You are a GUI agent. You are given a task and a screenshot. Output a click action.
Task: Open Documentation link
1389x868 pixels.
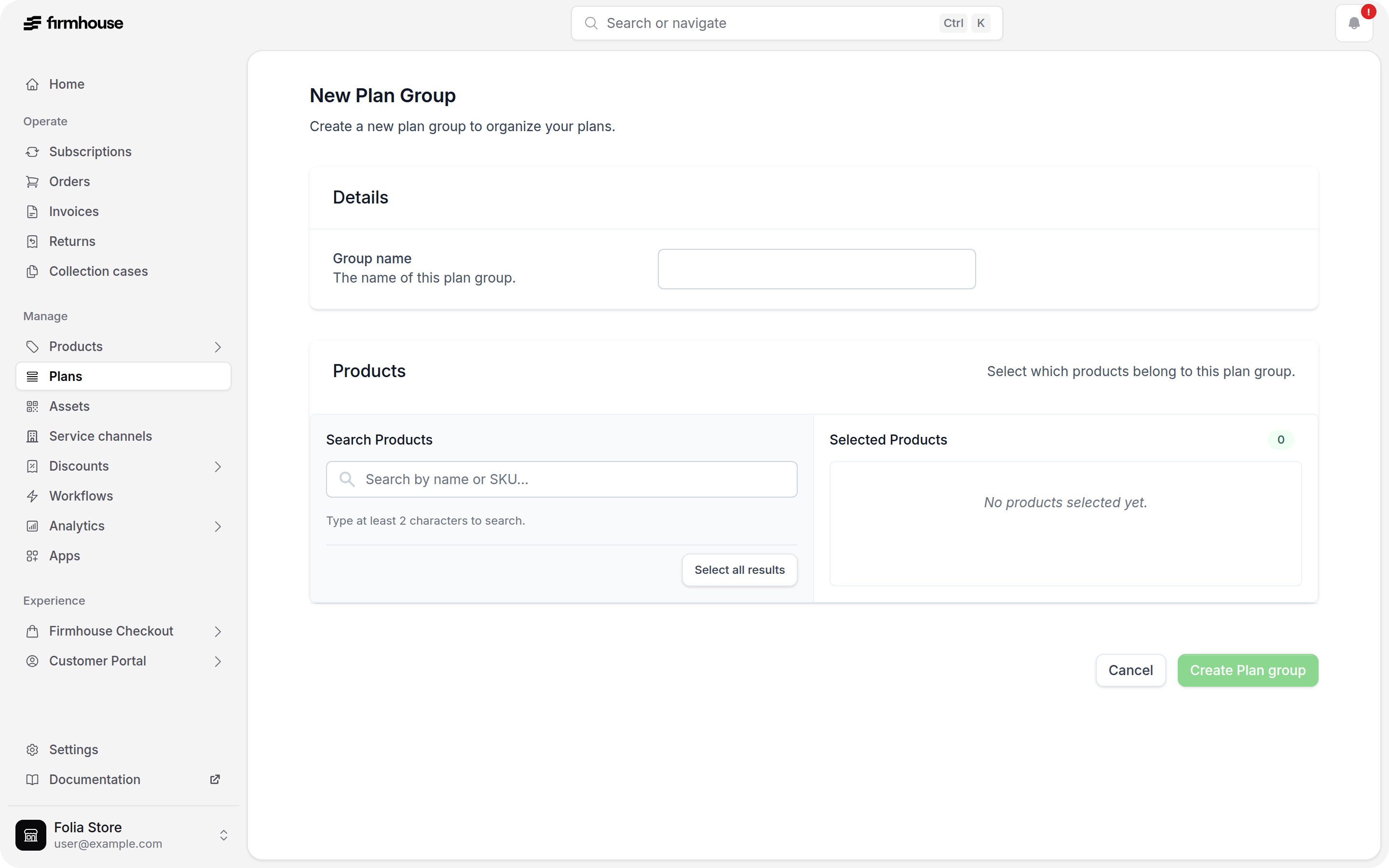click(x=123, y=779)
